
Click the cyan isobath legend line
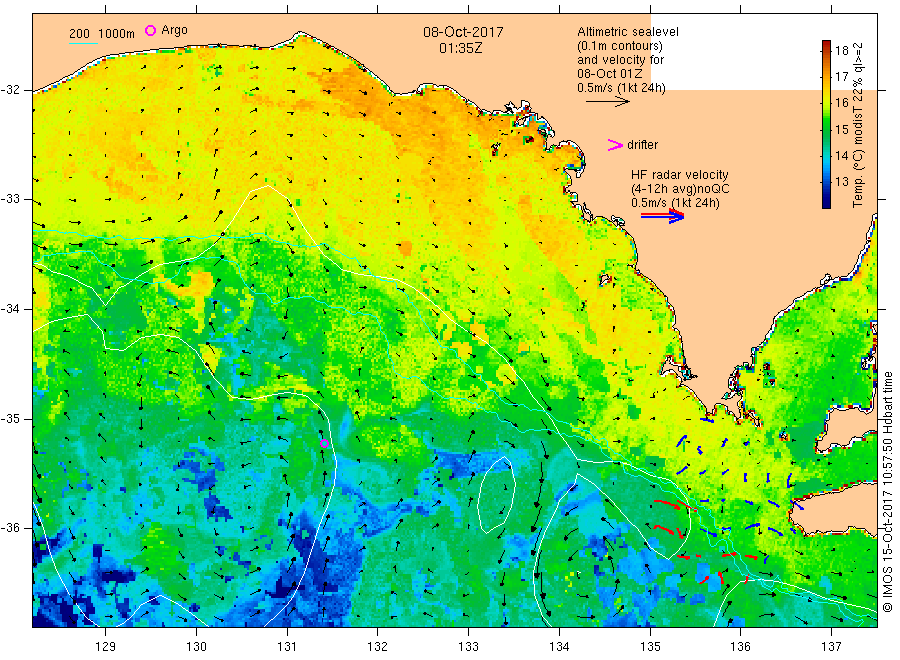pos(84,42)
